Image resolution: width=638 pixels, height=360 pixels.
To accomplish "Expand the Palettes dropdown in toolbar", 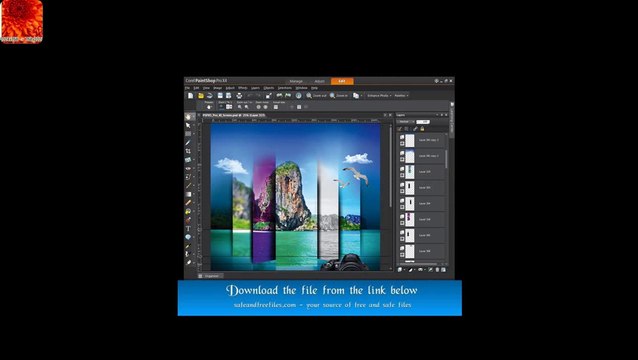I will click(x=402, y=96).
